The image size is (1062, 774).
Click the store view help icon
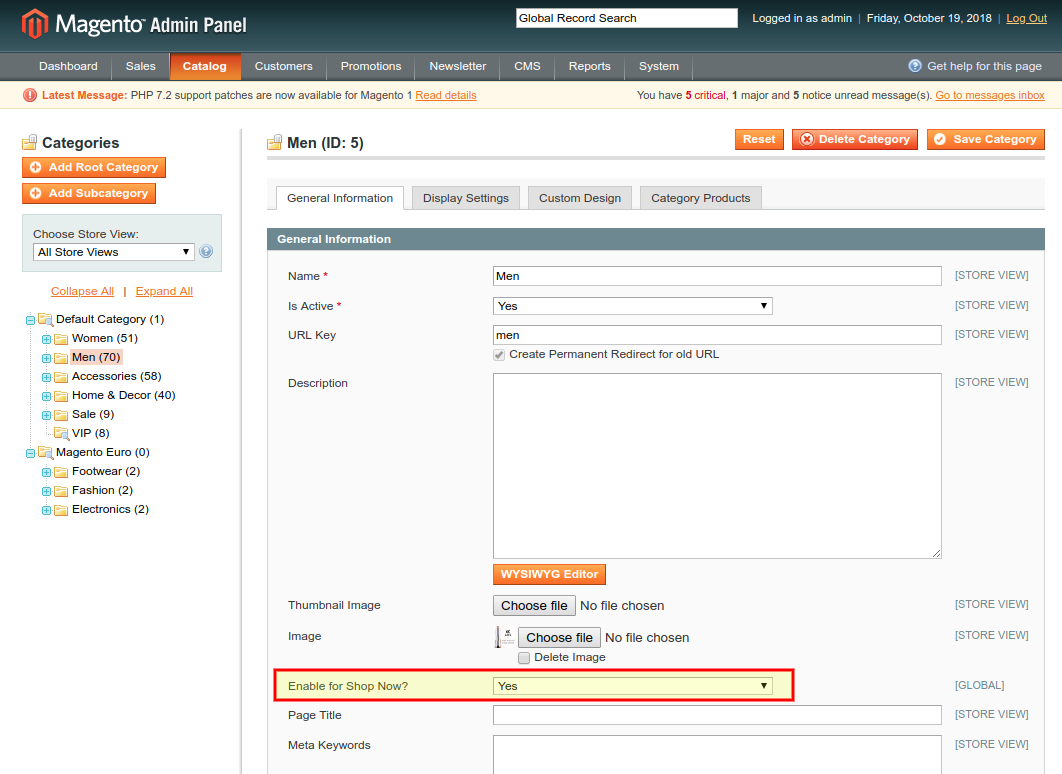[207, 251]
